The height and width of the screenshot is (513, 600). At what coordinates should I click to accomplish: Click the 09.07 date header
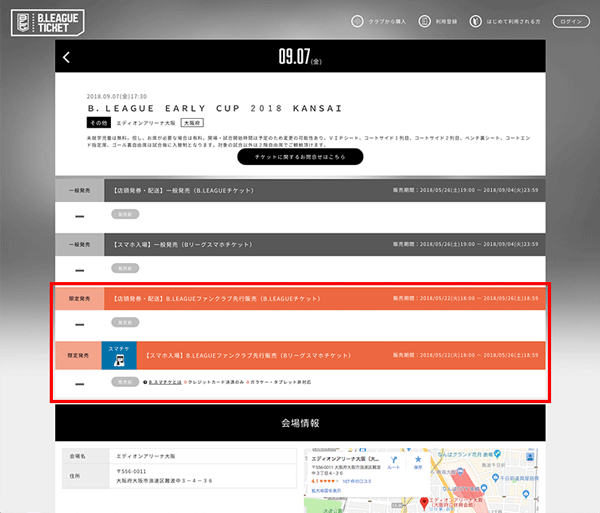(x=300, y=57)
